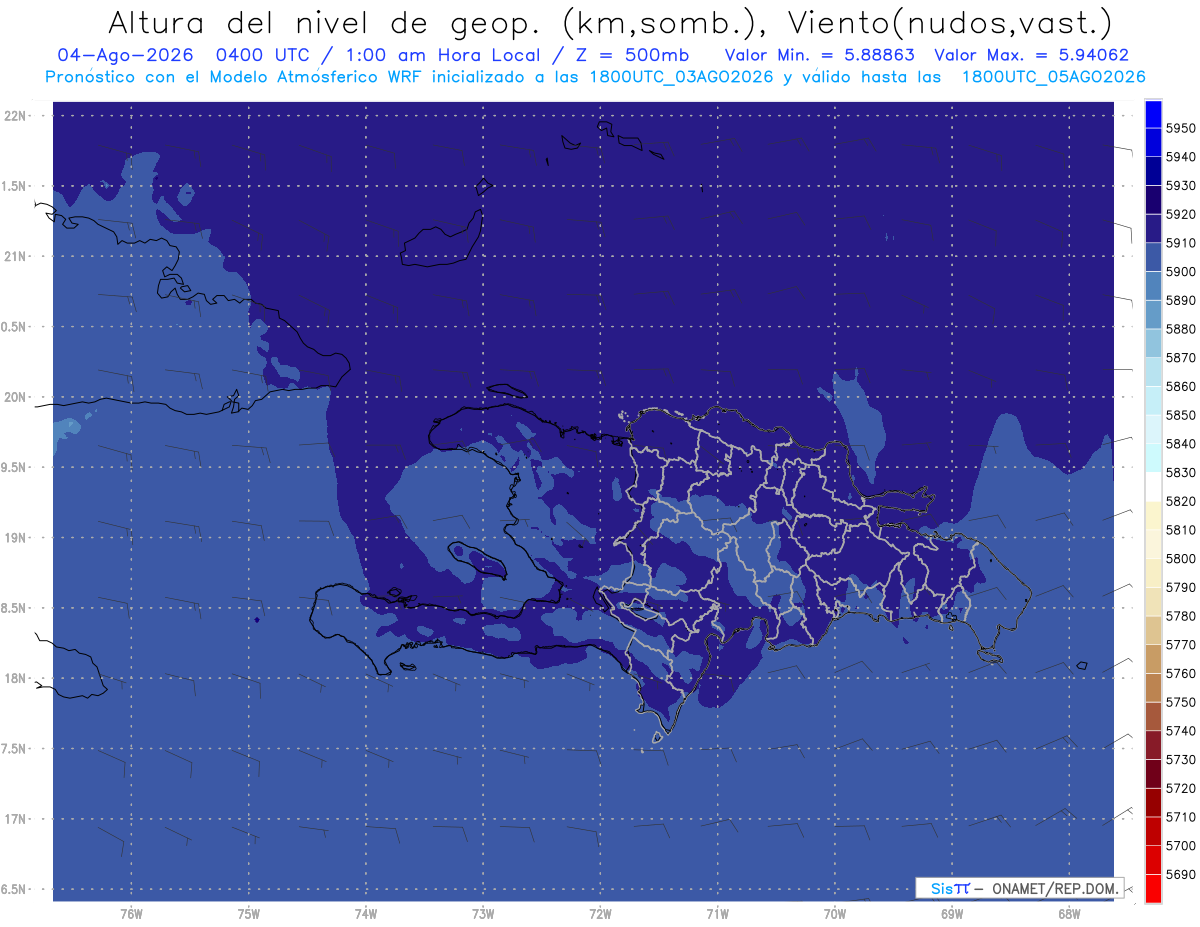Click the '5950' legend value

[1180, 128]
